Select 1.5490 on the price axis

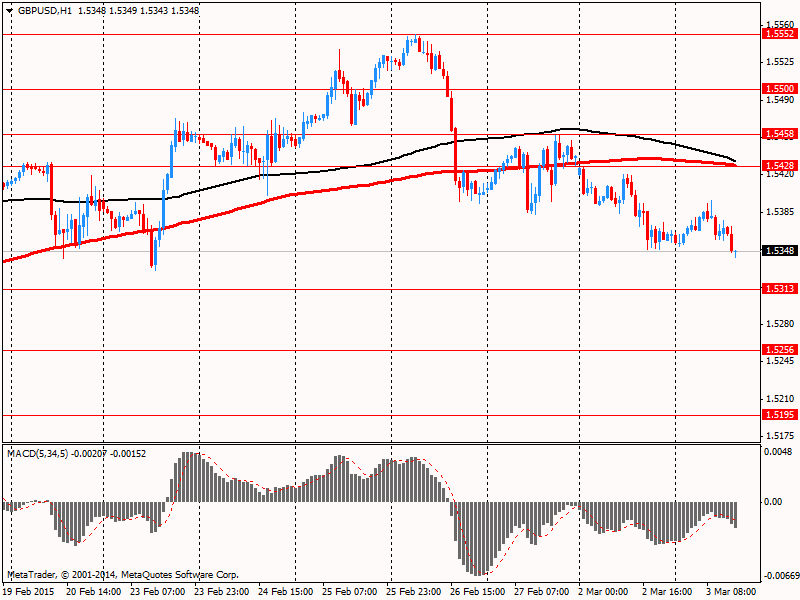pyautogui.click(x=780, y=99)
